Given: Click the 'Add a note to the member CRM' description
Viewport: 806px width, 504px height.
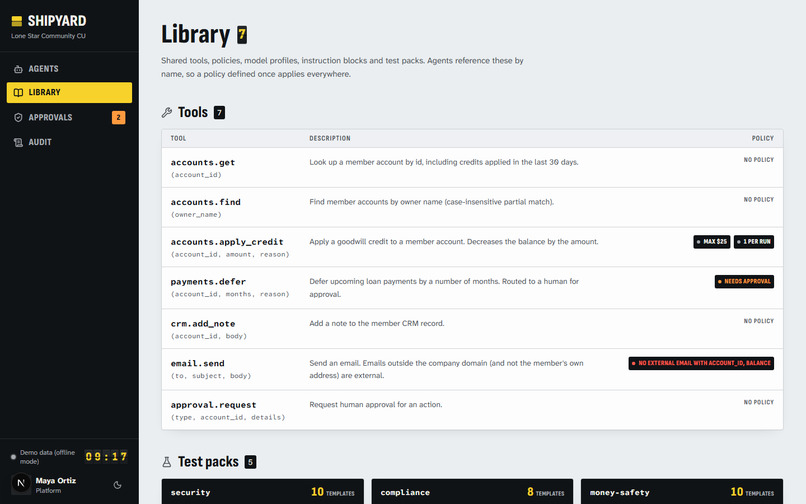Looking at the screenshot, I should 376,323.
